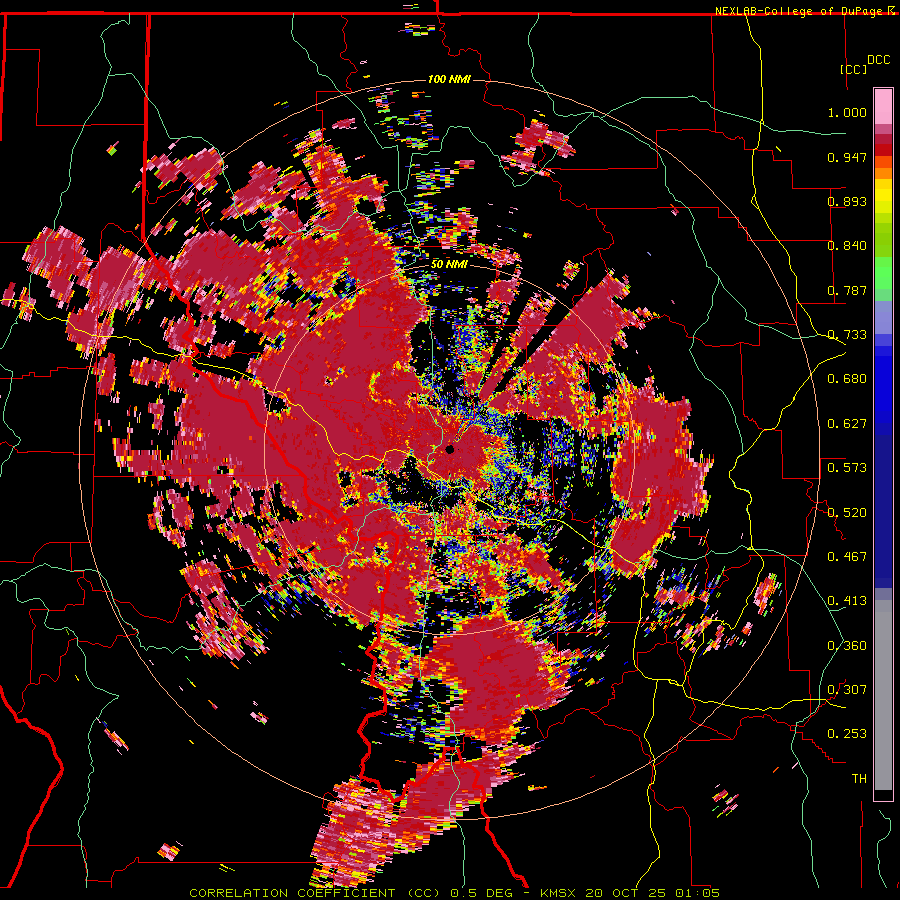This screenshot has width=900, height=900.
Task: Click the 0.787 legend value
Action: [x=847, y=290]
